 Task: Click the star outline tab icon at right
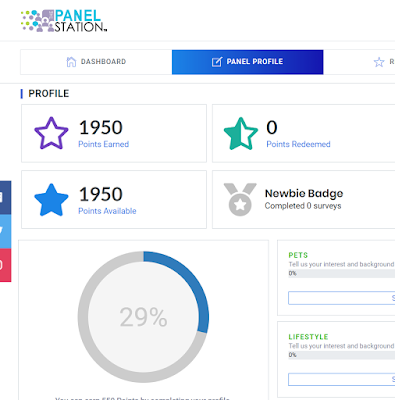[x=379, y=62]
